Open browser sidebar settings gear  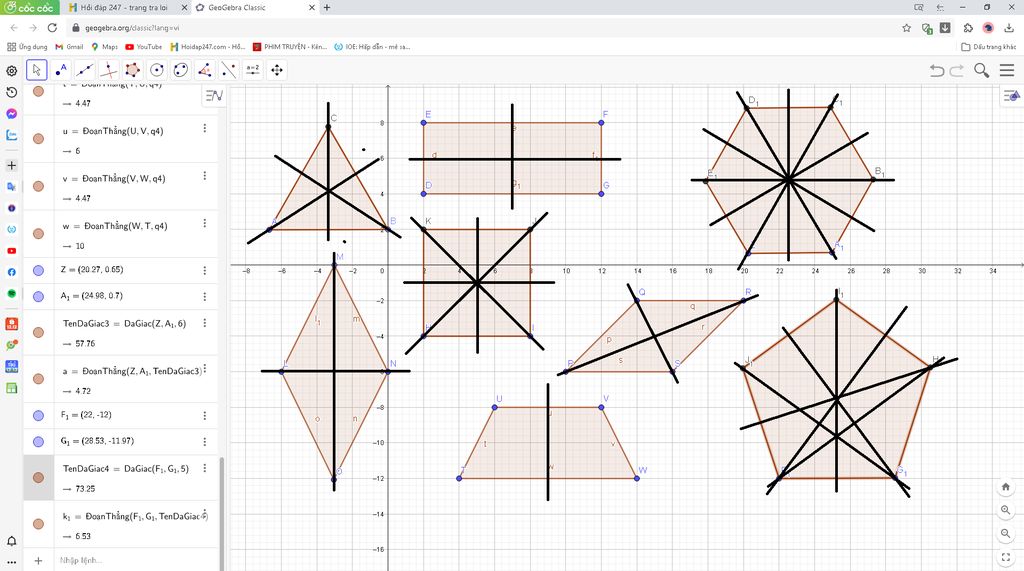(12, 71)
